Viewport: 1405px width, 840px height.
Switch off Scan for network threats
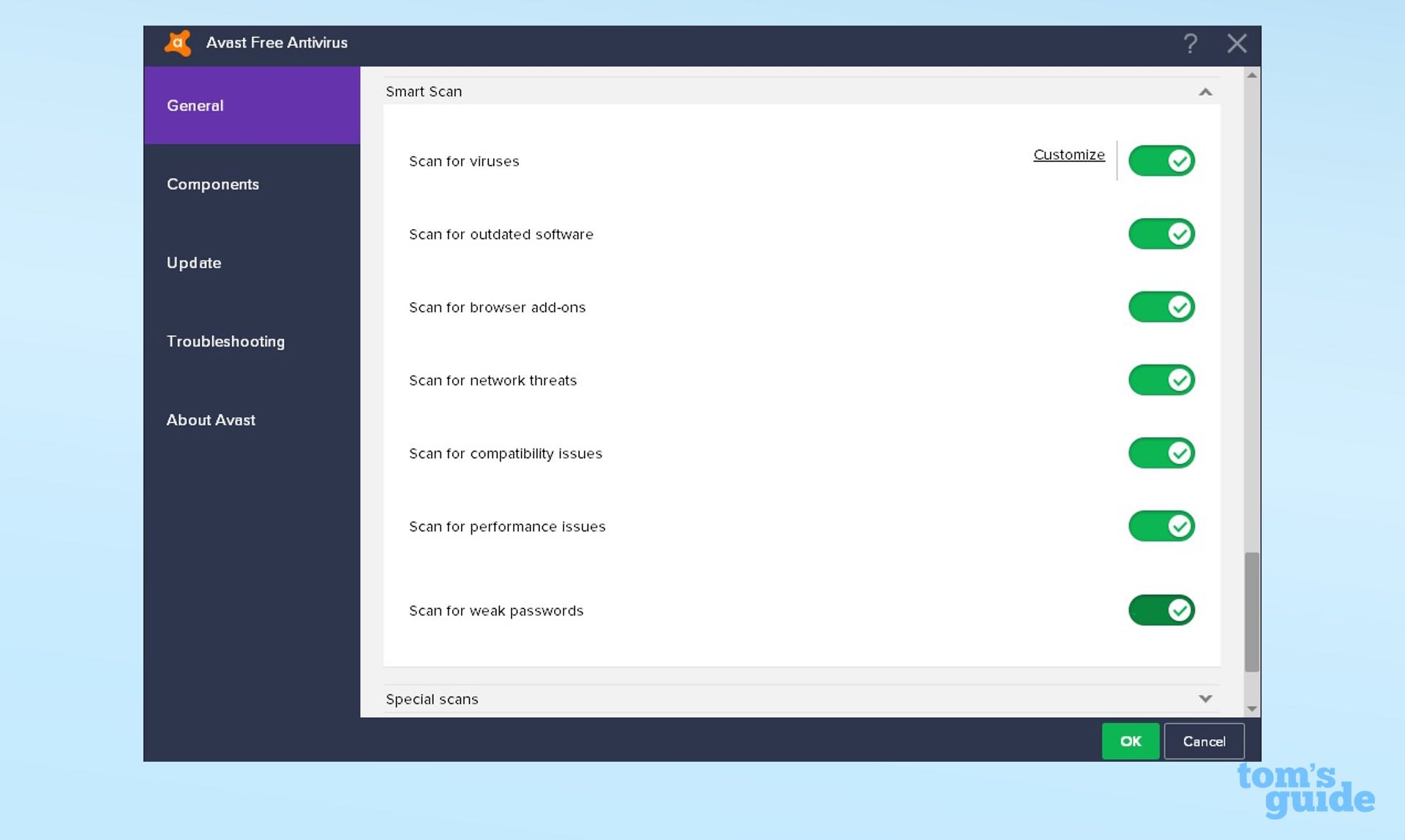click(x=1161, y=380)
